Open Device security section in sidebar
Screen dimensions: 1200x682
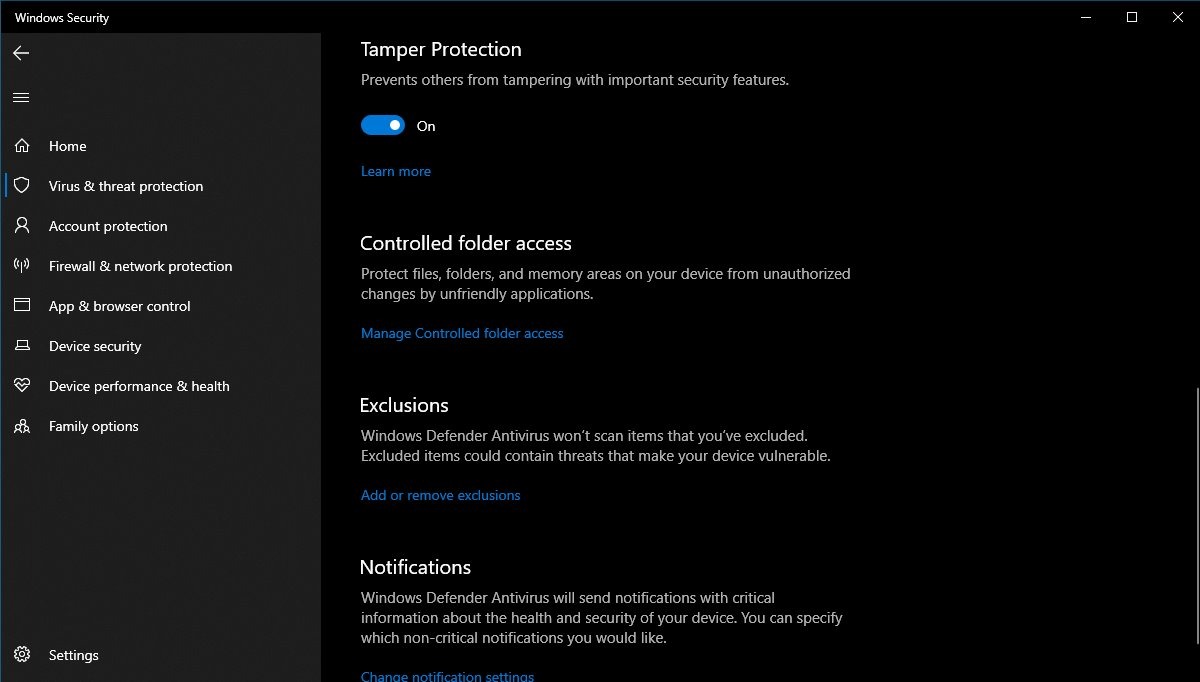160,346
